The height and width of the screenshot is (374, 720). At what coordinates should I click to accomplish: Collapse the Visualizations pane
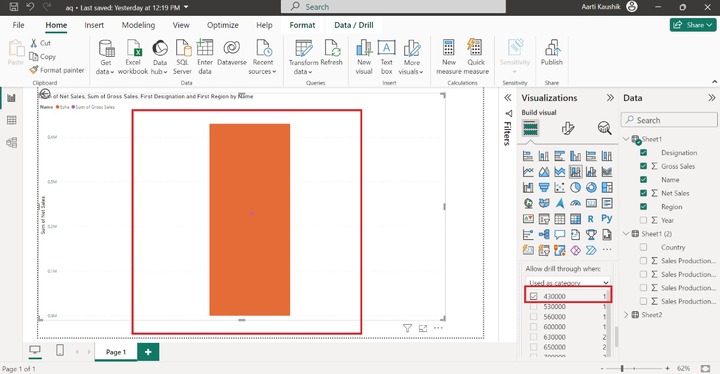[x=610, y=98]
